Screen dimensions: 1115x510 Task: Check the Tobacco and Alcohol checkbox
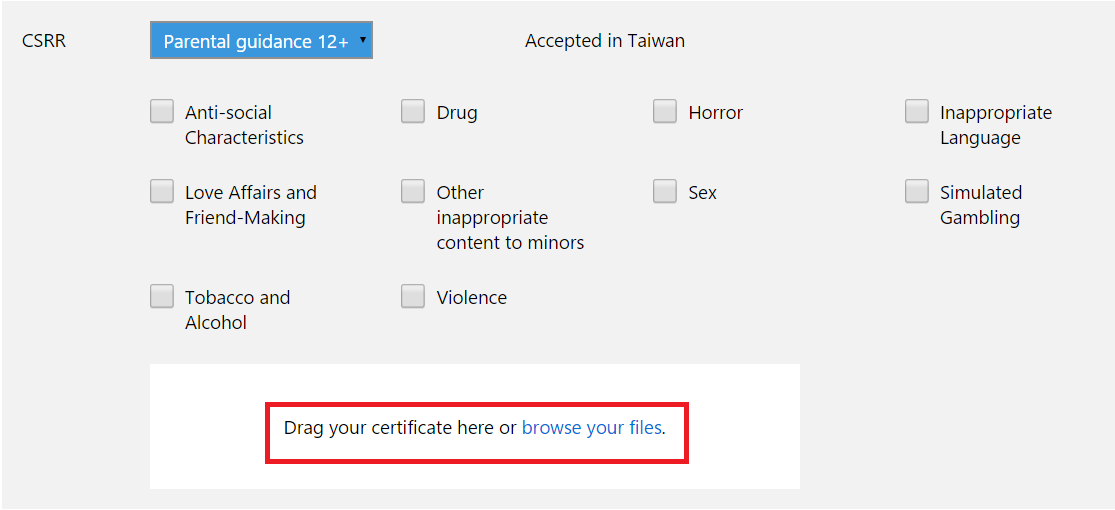(162, 297)
